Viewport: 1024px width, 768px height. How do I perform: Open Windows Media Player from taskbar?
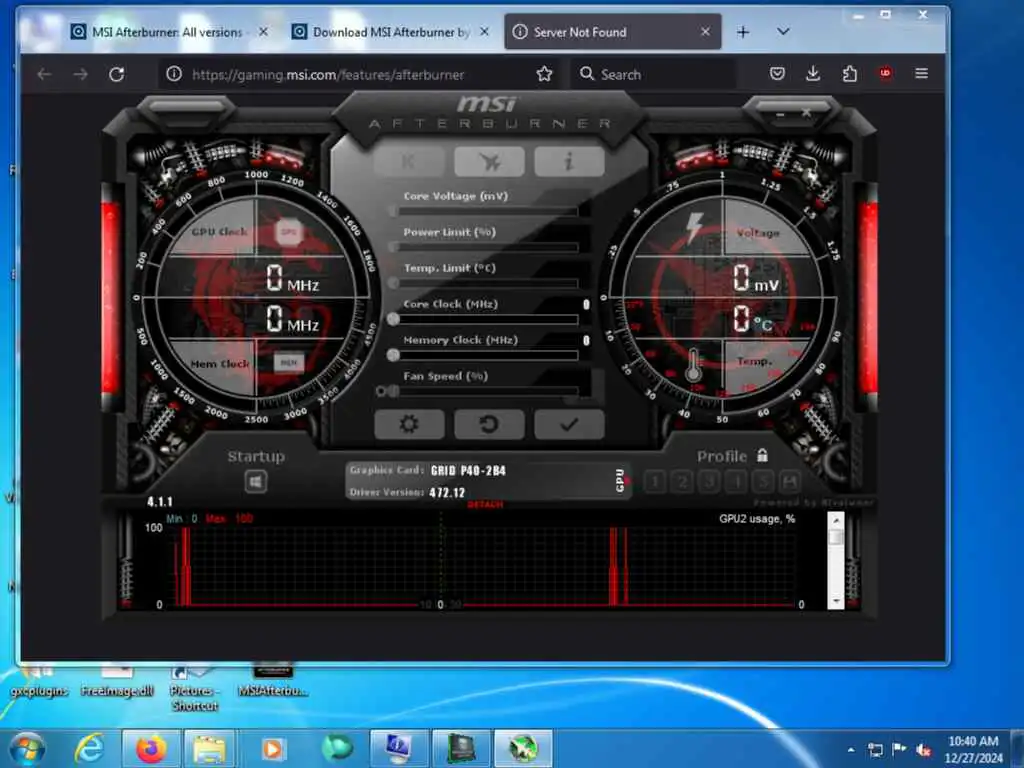[x=273, y=748]
